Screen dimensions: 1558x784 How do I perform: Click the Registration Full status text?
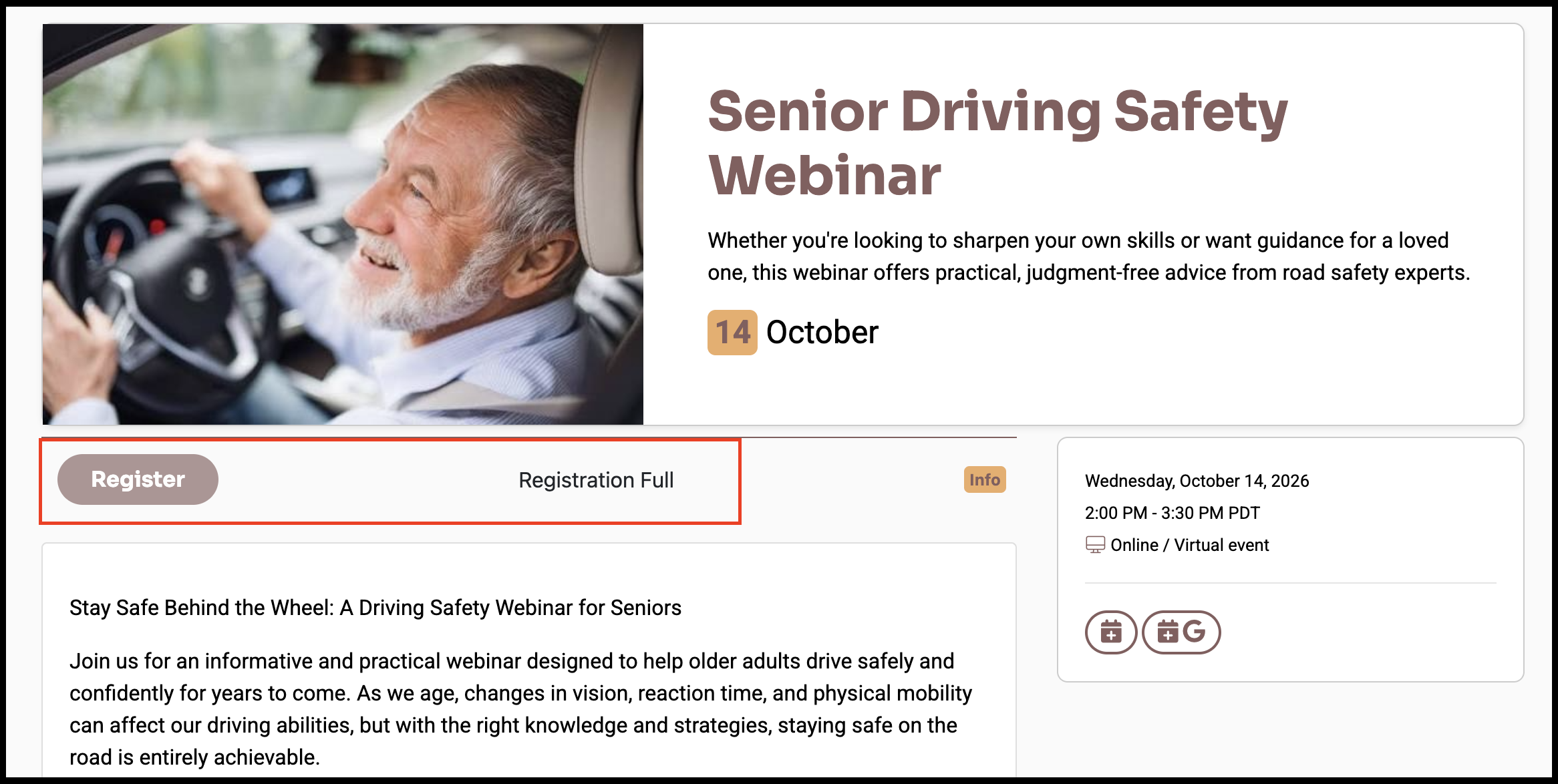[596, 480]
